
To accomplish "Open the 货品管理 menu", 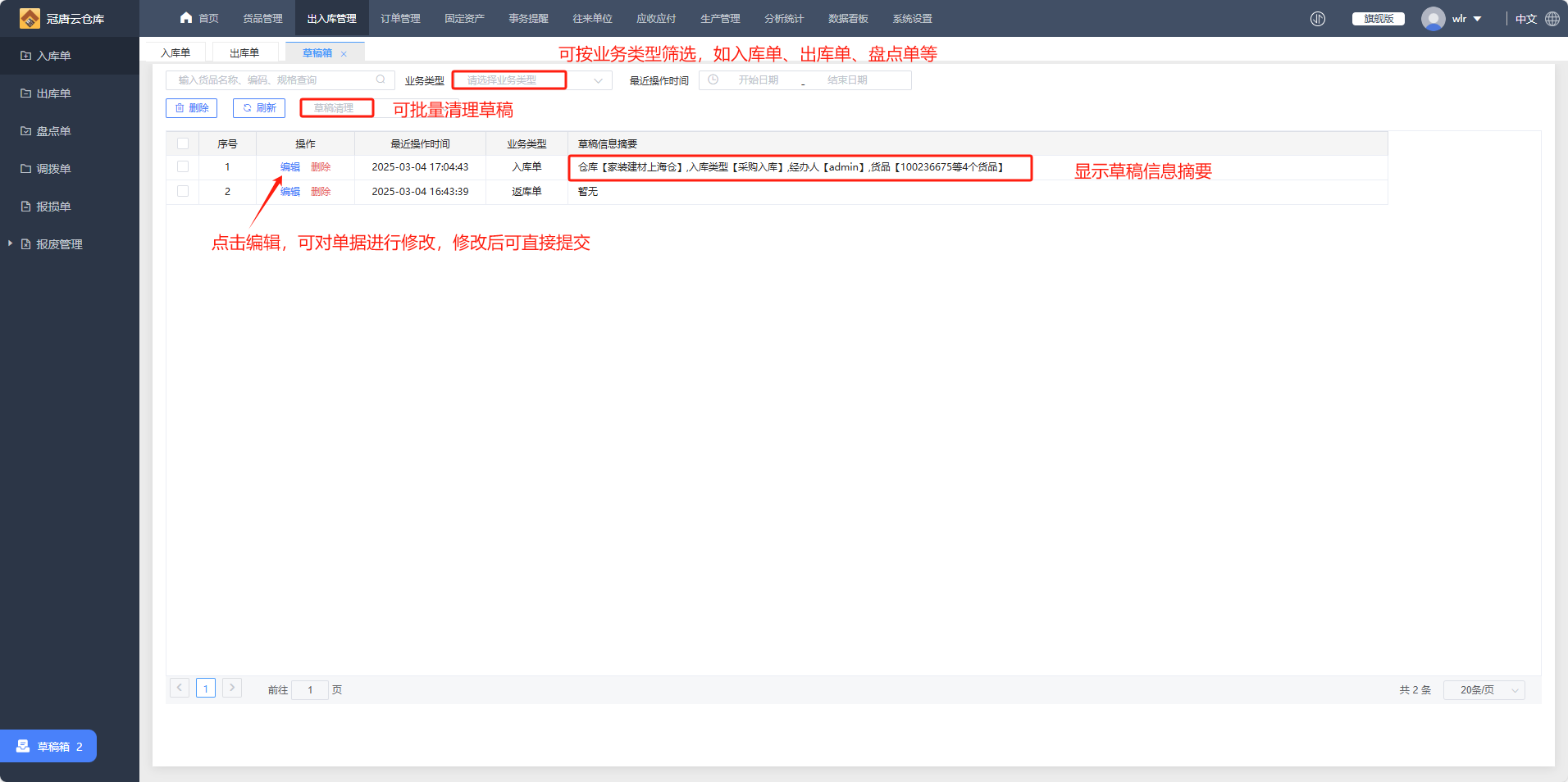I will pyautogui.click(x=262, y=18).
